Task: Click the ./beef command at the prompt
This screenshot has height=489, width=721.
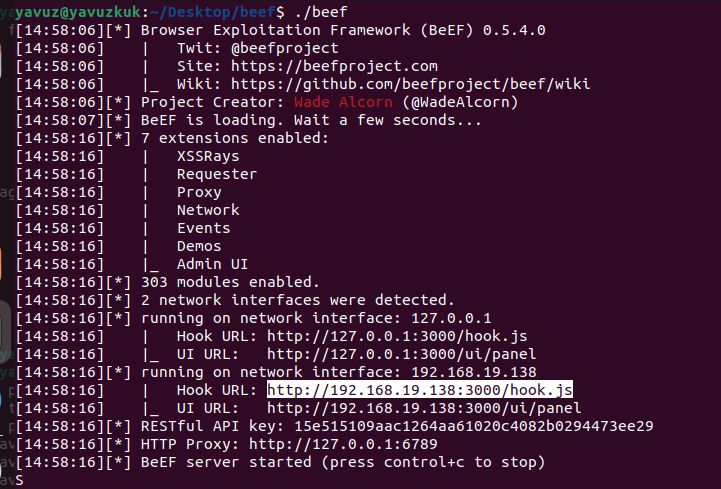Action: coord(321,12)
